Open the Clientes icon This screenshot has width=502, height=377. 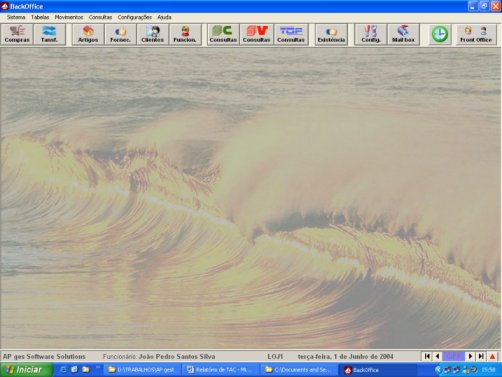tap(153, 34)
